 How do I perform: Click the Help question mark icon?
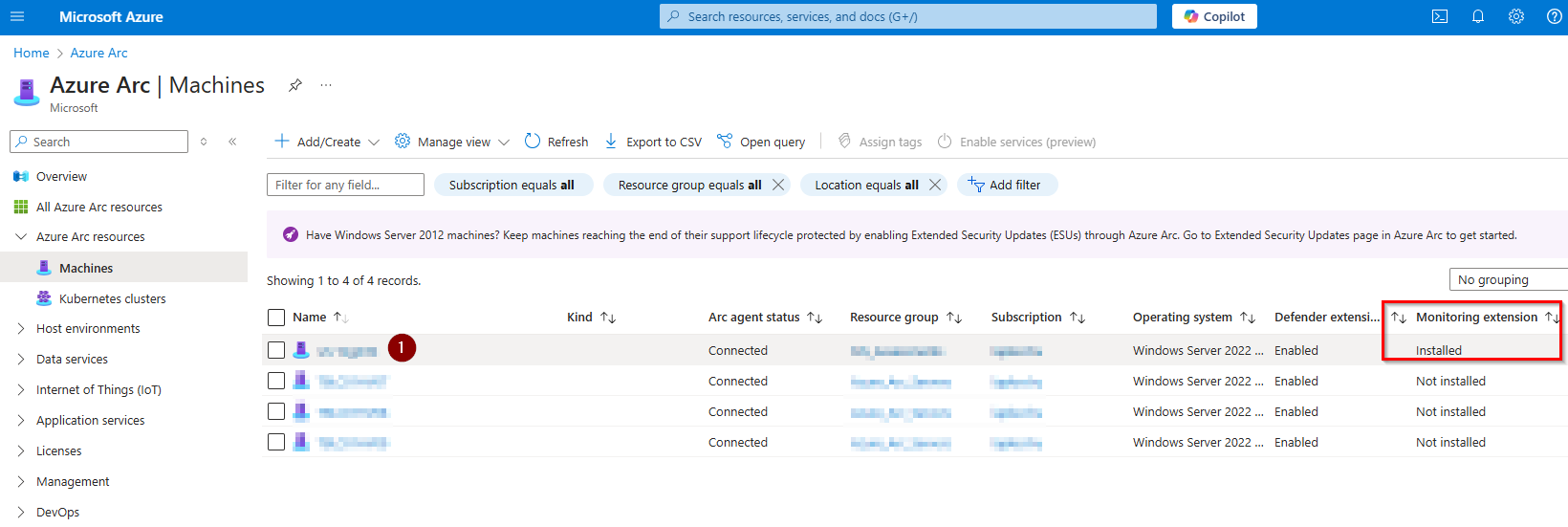point(1554,16)
